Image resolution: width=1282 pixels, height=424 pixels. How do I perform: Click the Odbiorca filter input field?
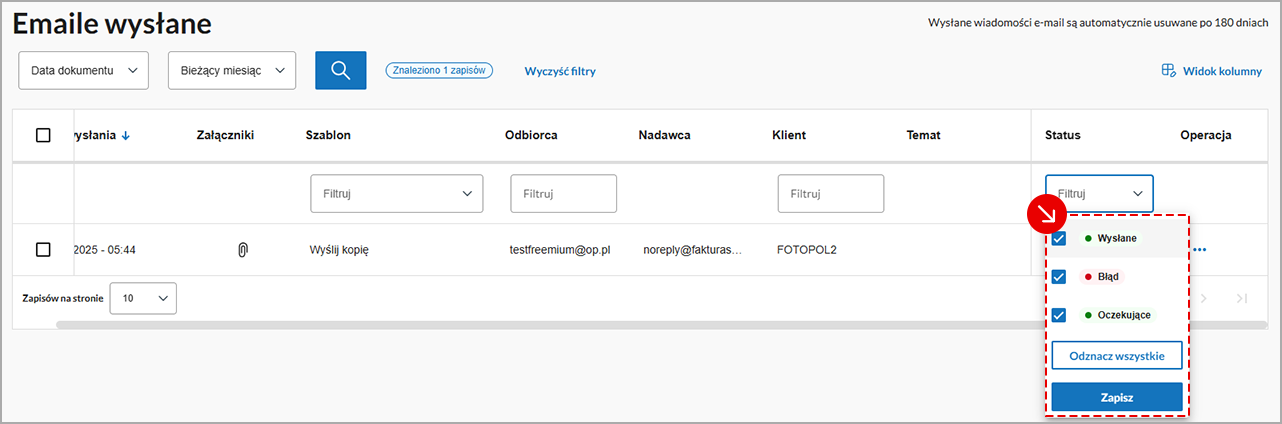tap(563, 193)
